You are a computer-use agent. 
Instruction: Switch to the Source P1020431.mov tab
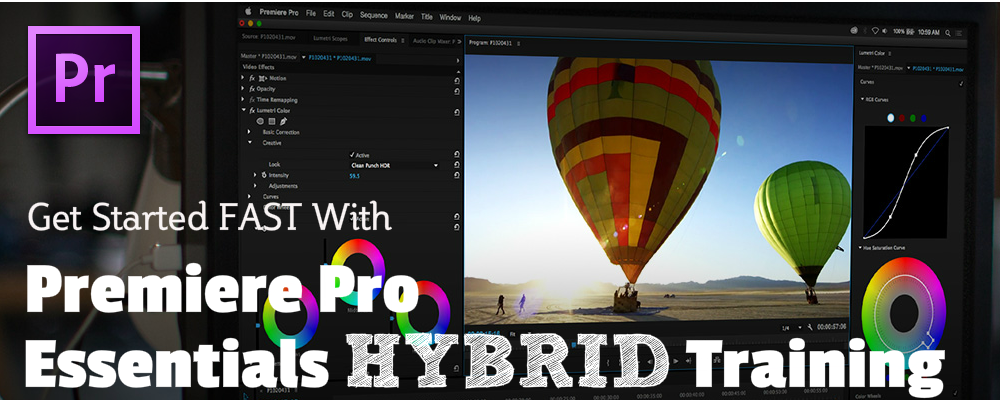coord(267,37)
